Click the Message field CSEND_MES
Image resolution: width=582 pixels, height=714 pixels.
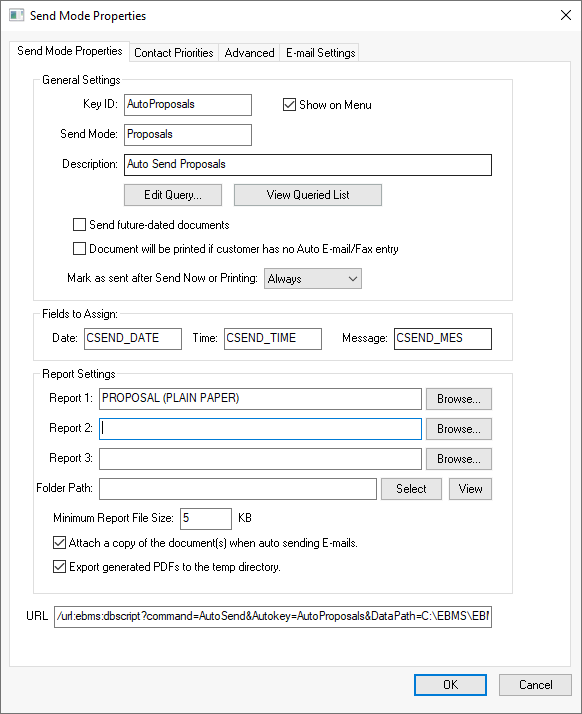tap(443, 339)
